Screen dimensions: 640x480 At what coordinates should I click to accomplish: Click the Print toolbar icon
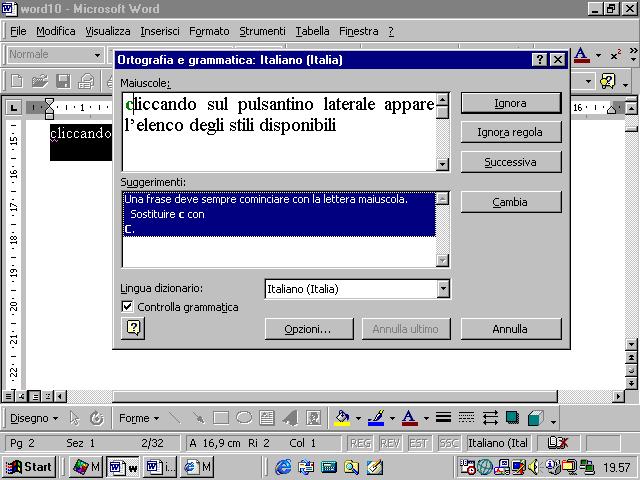coord(86,81)
